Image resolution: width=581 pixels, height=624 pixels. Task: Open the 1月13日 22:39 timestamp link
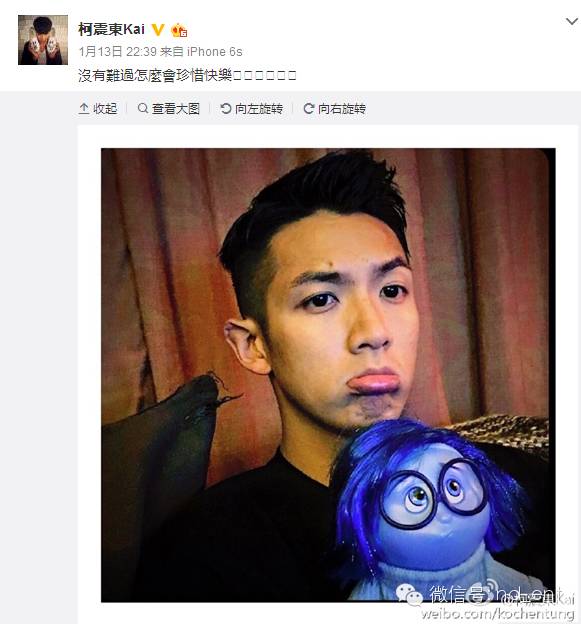tap(118, 52)
